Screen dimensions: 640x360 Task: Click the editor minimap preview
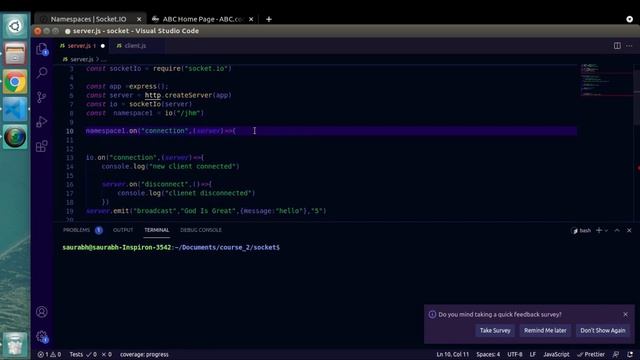(x=606, y=80)
